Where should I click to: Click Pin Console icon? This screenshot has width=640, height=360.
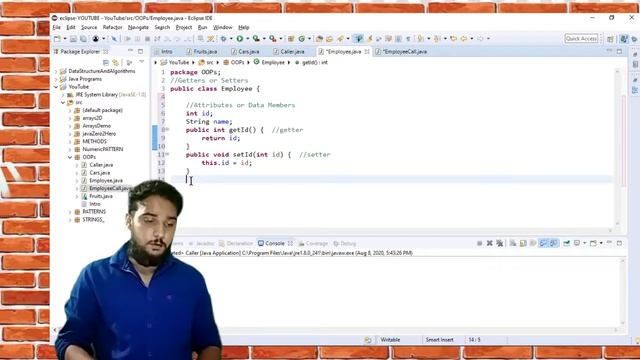(567, 243)
